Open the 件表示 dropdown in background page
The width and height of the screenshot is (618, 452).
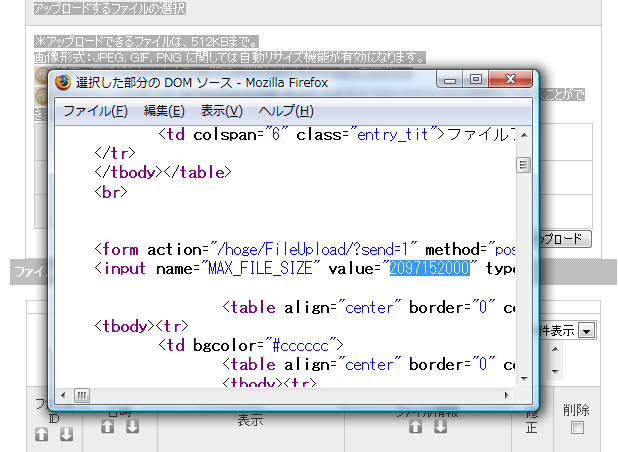pyautogui.click(x=586, y=331)
